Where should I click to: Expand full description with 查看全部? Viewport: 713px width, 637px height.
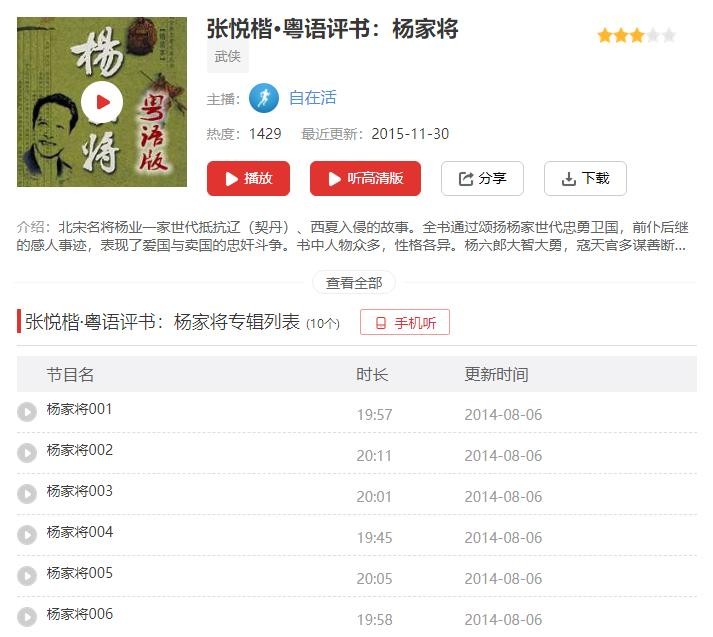click(354, 283)
